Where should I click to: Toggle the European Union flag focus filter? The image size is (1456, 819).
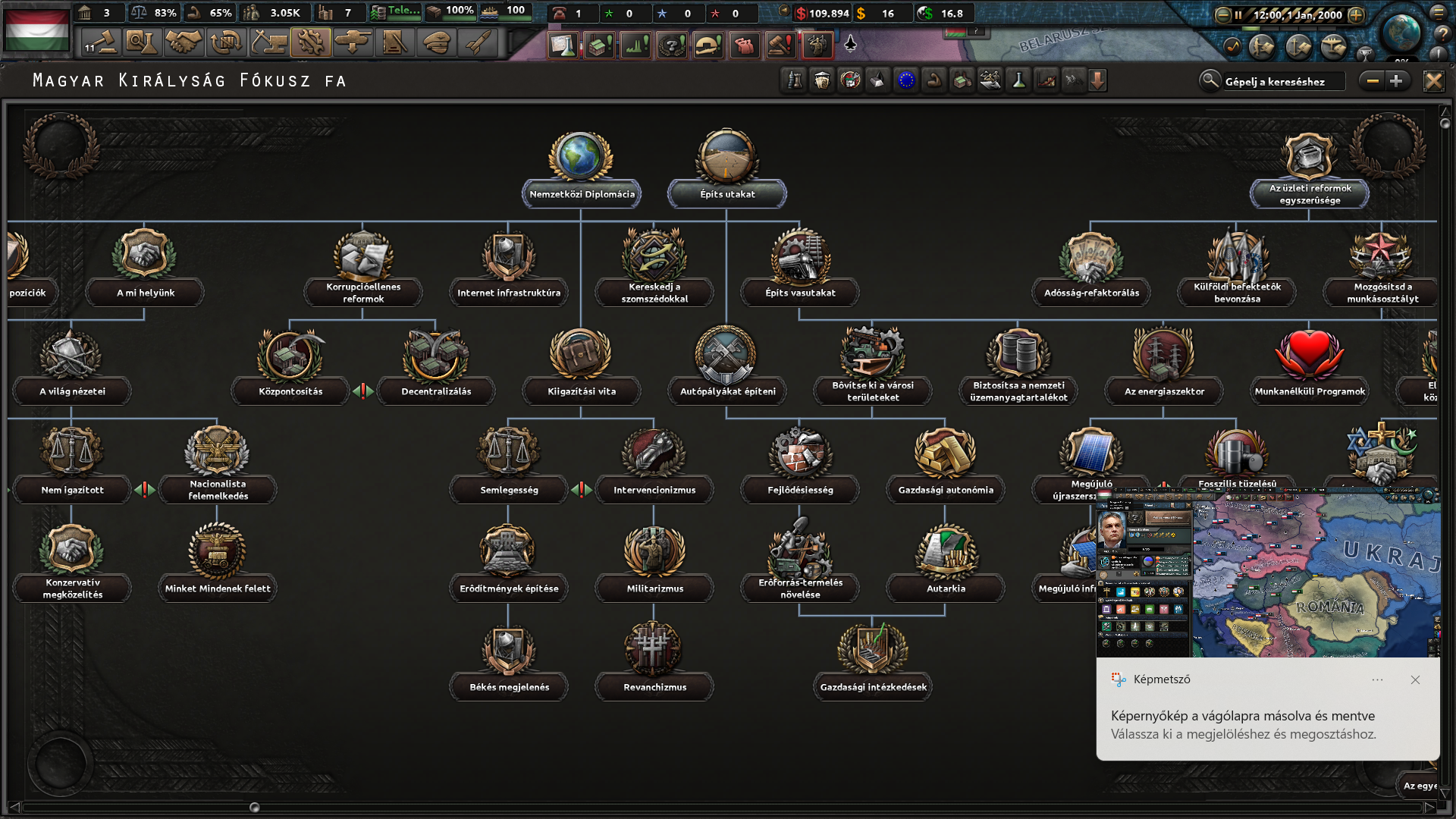click(906, 80)
